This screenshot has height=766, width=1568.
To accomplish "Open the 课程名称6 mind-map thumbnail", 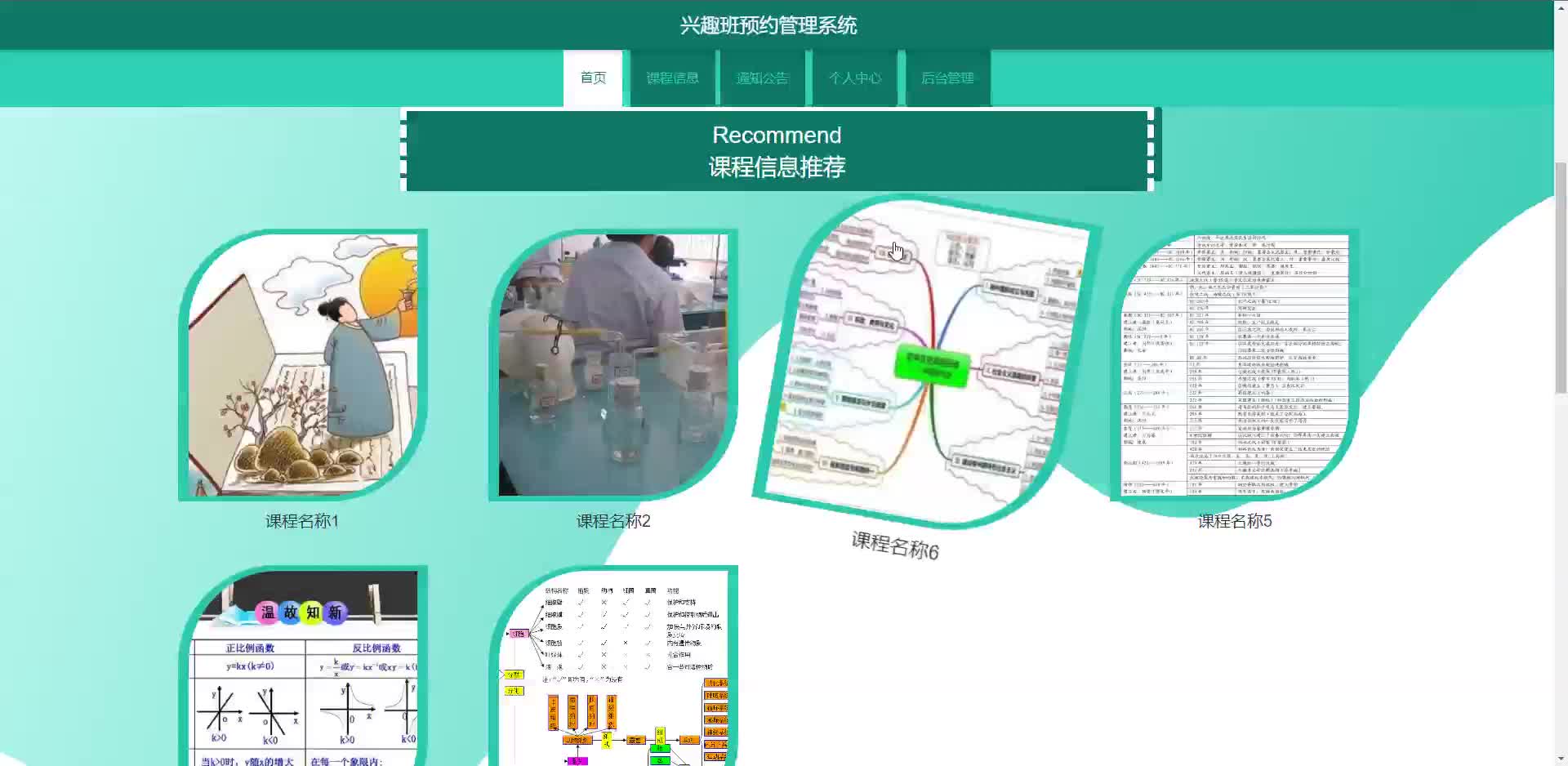I will click(927, 362).
